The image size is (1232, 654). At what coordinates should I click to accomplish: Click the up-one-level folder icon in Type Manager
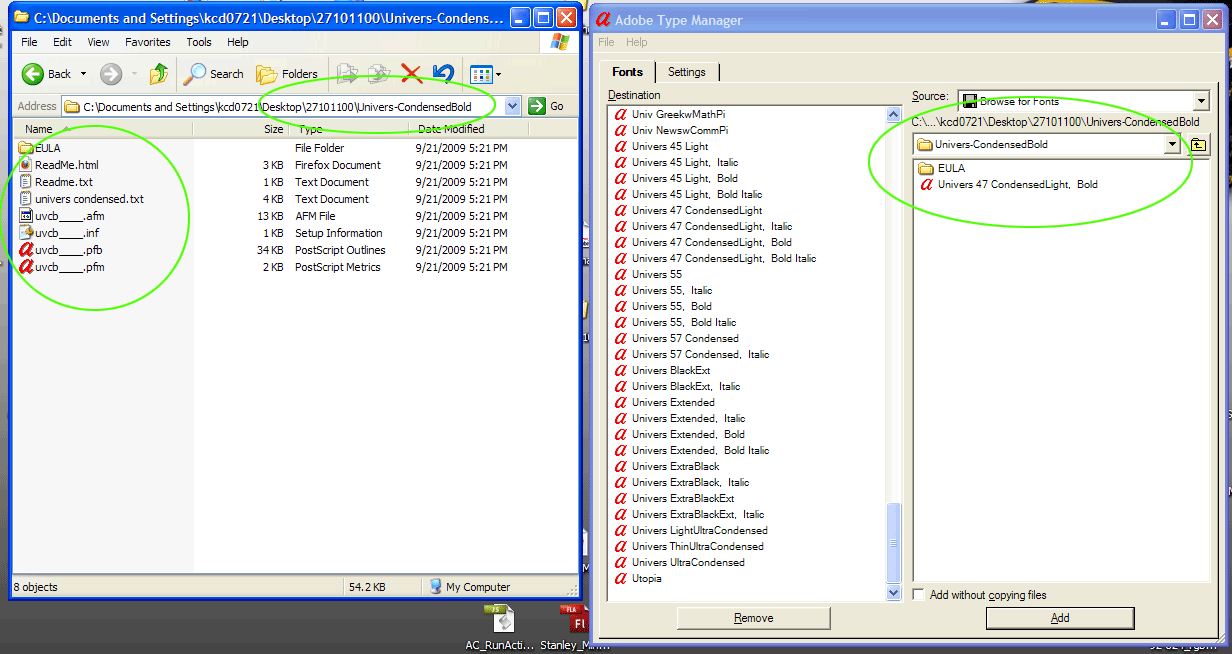tap(1199, 145)
